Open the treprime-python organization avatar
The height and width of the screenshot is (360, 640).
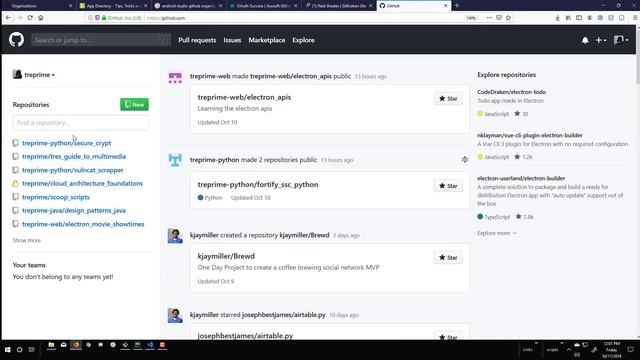175,160
